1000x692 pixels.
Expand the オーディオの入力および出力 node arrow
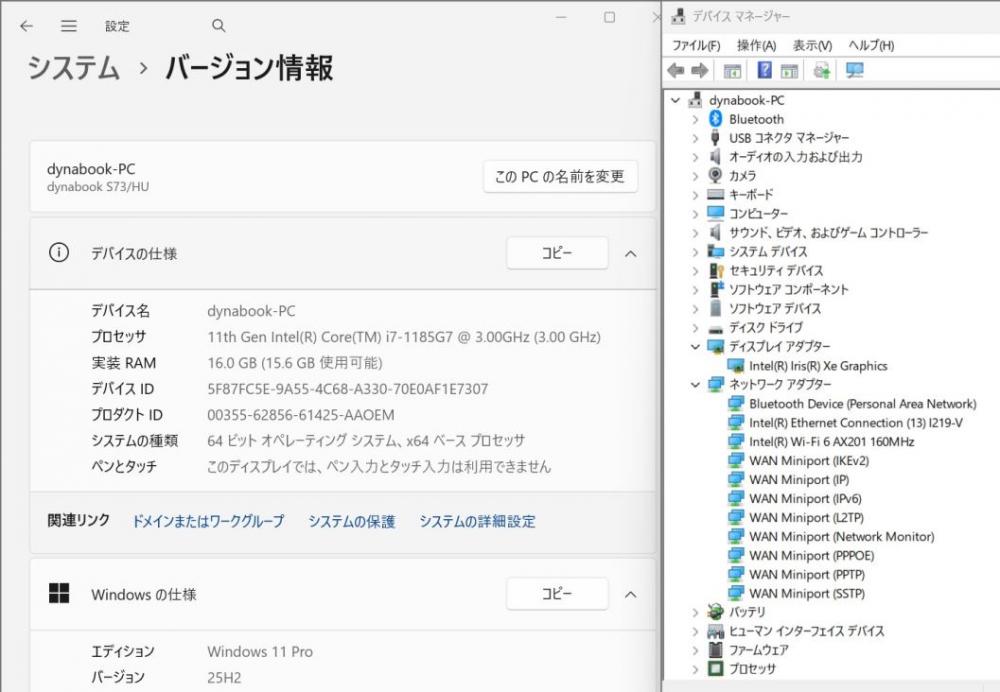696,157
